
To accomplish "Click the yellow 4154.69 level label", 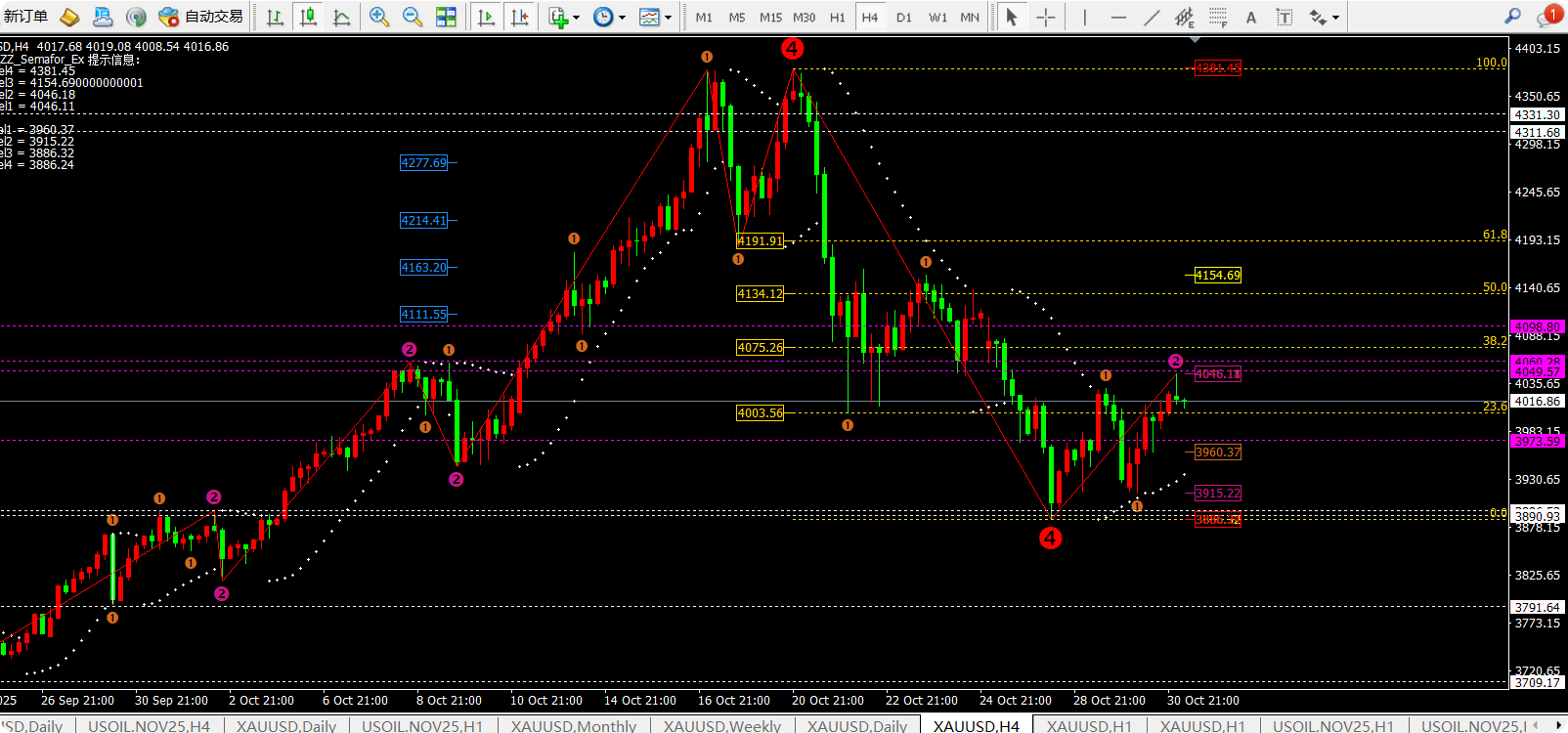I will 1218,276.
